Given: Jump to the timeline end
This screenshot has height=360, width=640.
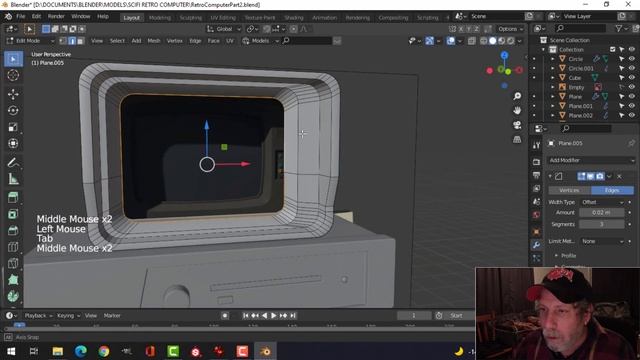Looking at the screenshot, I should coord(293,316).
